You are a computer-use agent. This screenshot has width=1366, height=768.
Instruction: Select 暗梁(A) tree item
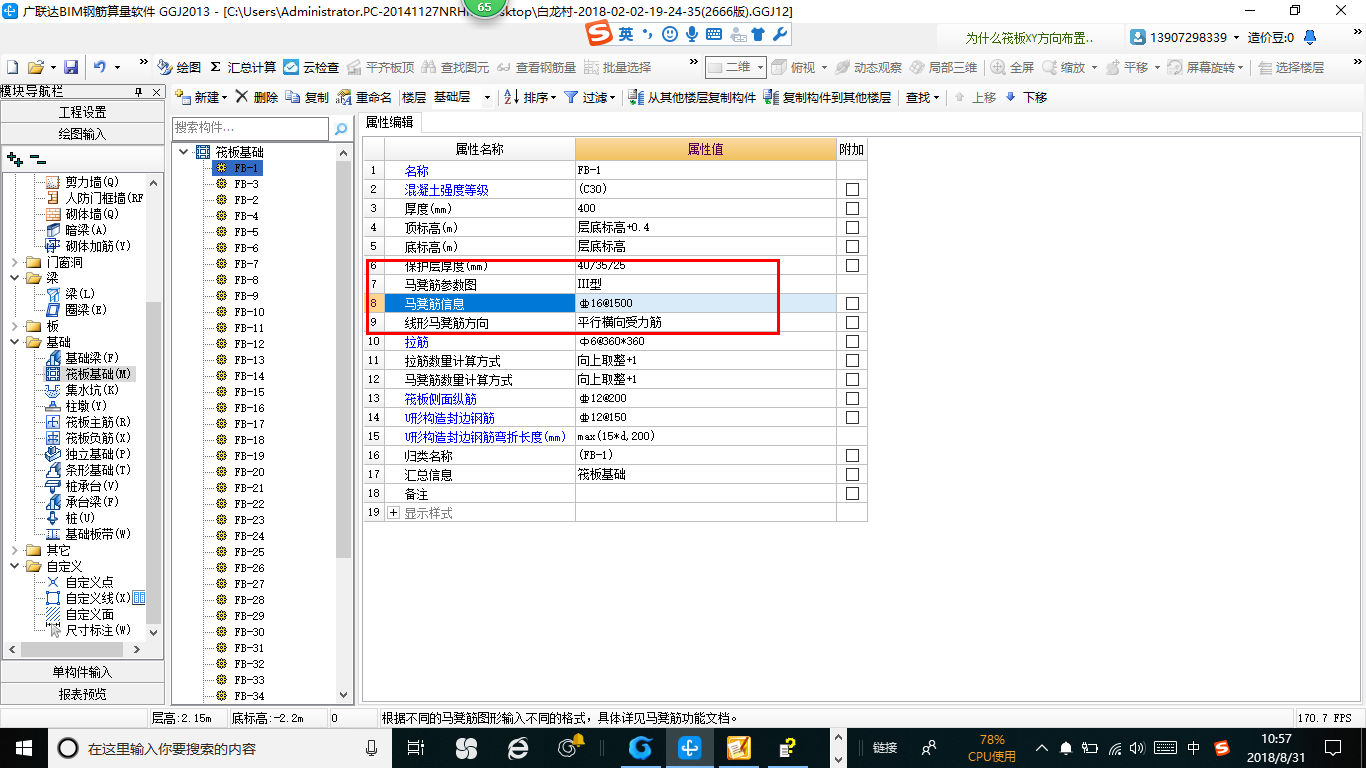click(86, 230)
